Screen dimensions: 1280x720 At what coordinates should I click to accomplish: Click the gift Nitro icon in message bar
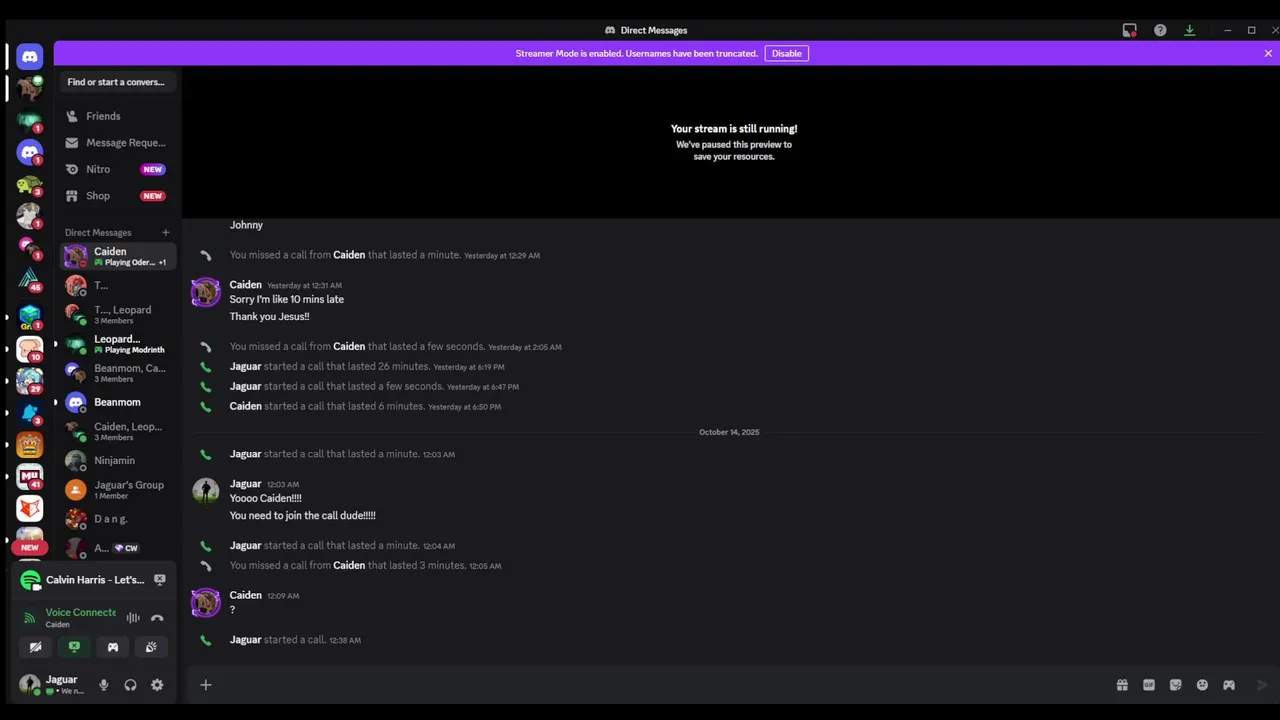point(1122,685)
